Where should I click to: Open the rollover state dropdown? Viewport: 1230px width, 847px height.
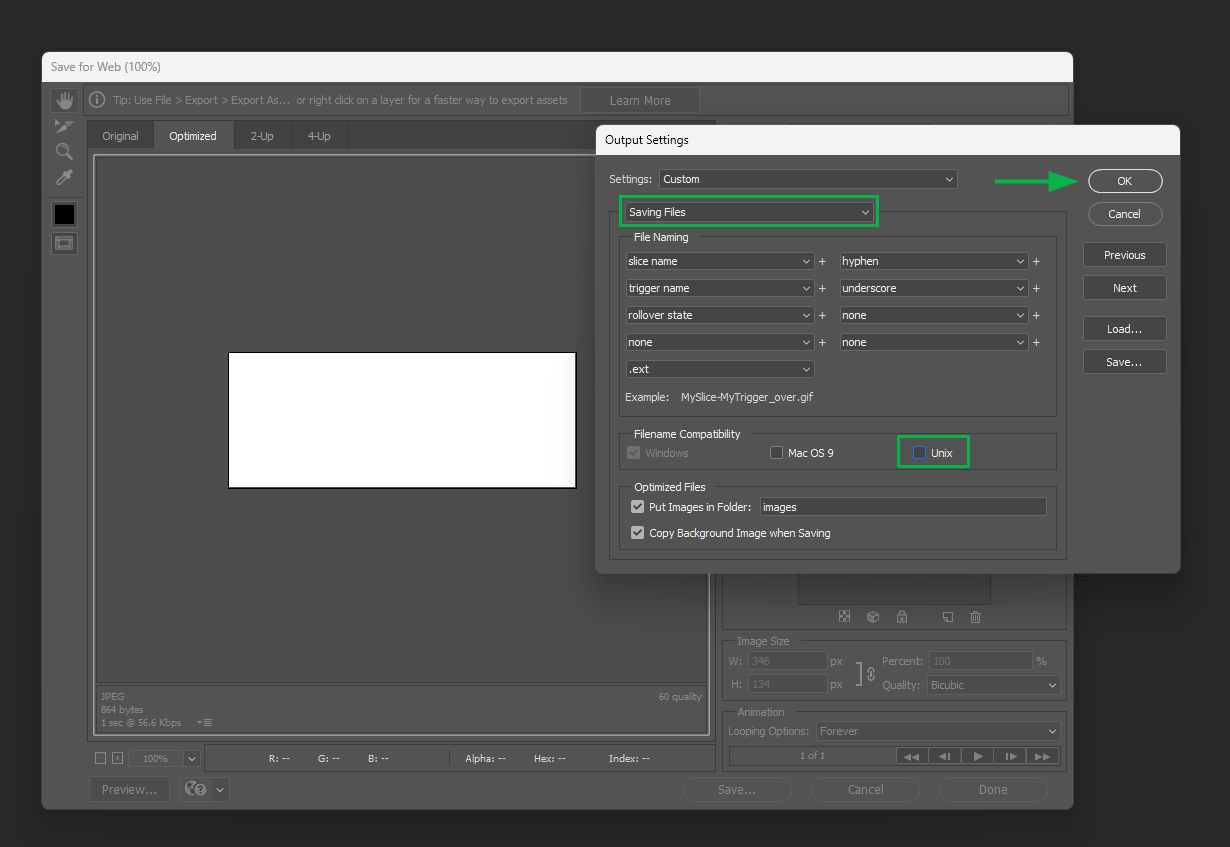tap(719, 315)
